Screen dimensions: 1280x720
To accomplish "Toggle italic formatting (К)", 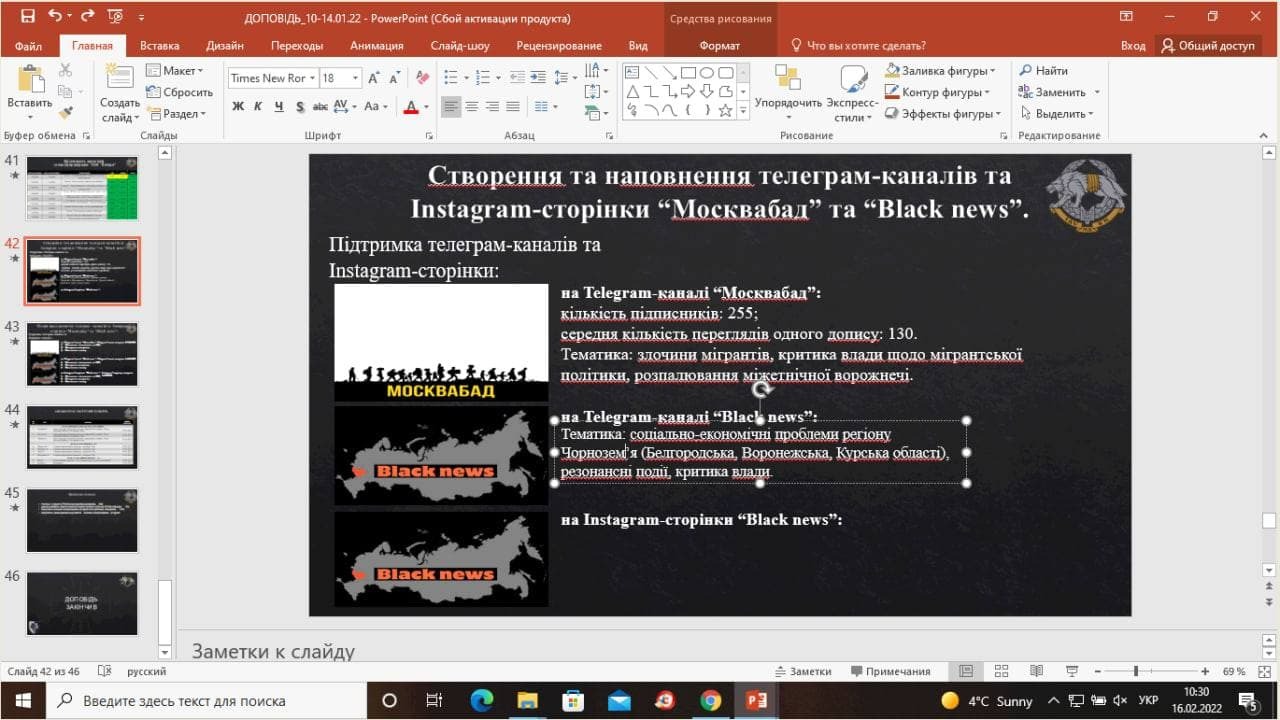I will pyautogui.click(x=257, y=107).
